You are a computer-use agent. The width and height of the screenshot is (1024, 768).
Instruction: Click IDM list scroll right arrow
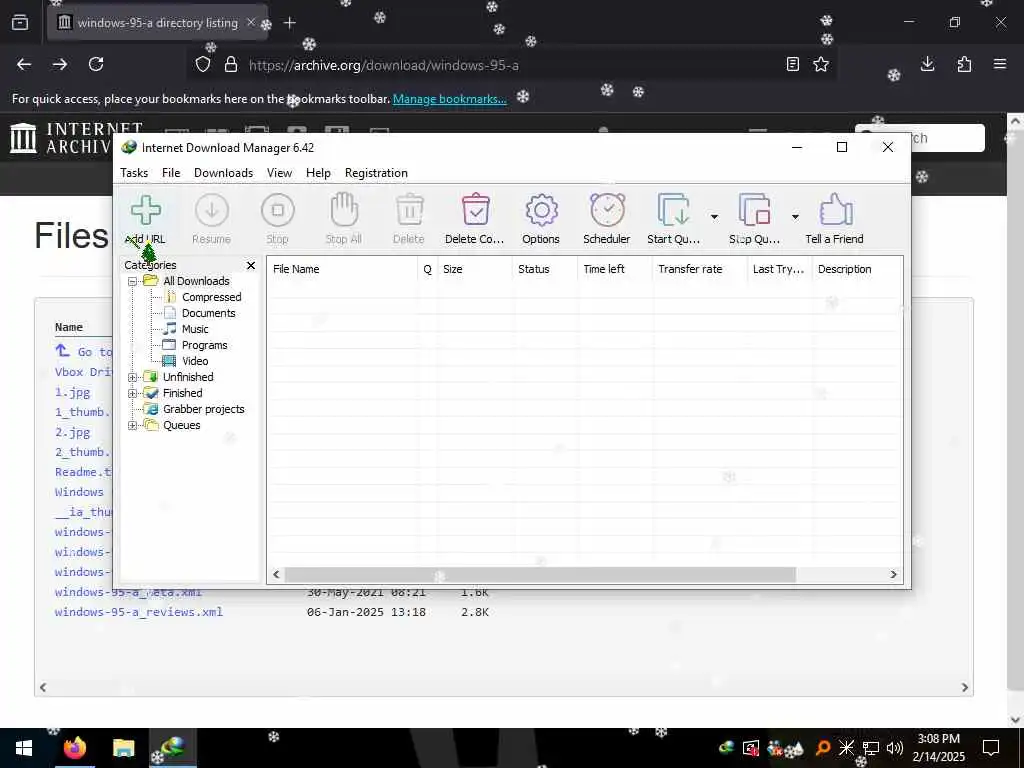[893, 575]
